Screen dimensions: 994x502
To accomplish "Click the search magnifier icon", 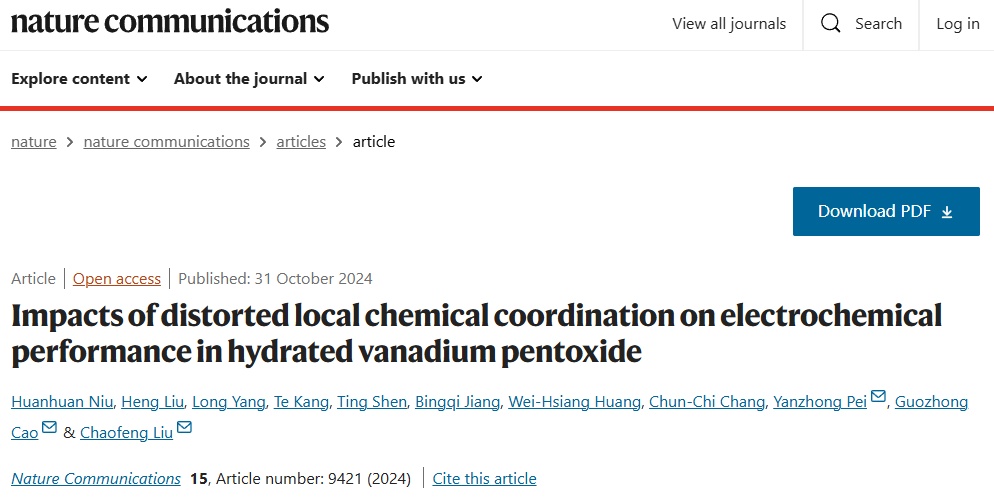I will pyautogui.click(x=830, y=24).
